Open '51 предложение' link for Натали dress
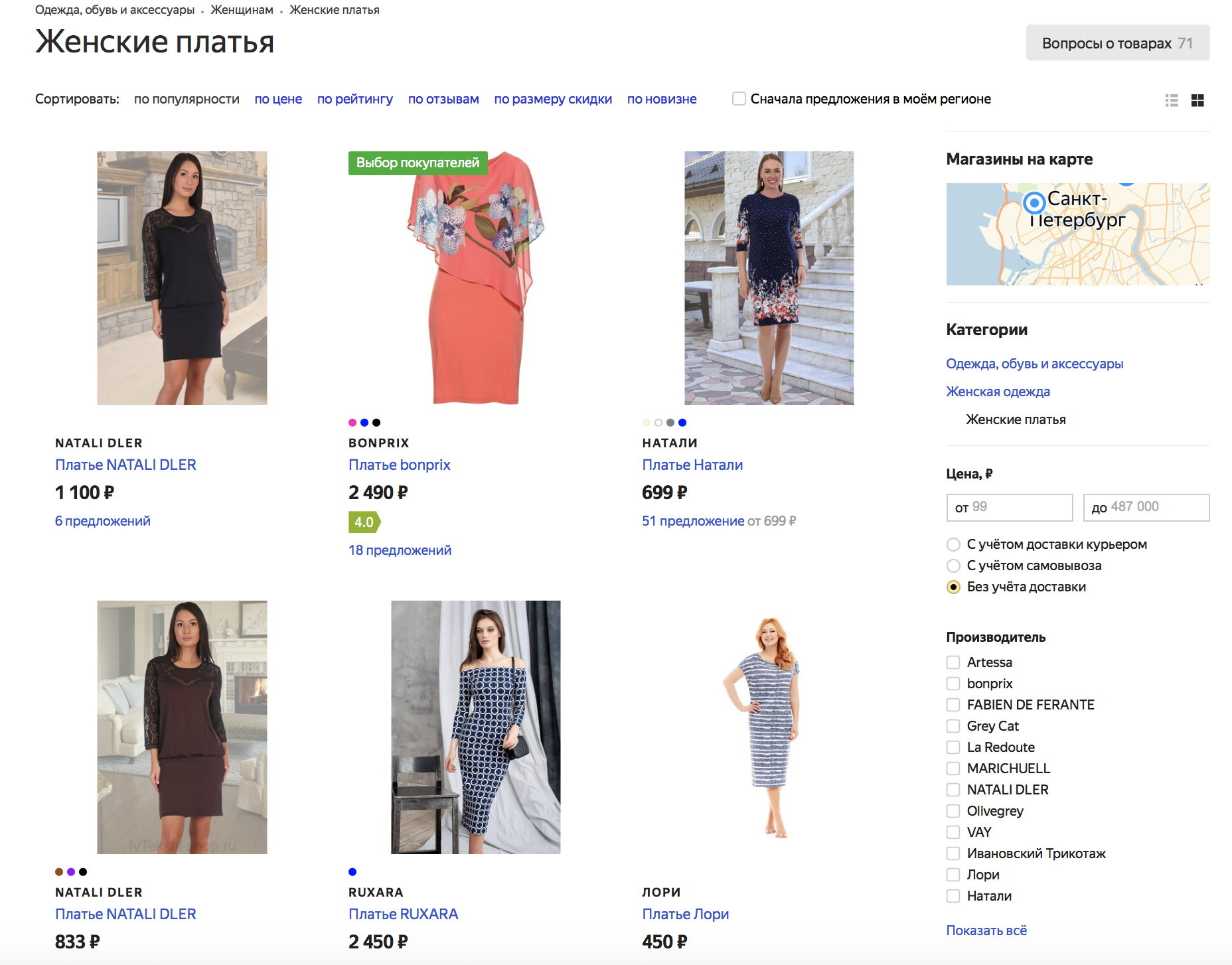Image resolution: width=1232 pixels, height=965 pixels. tap(692, 521)
